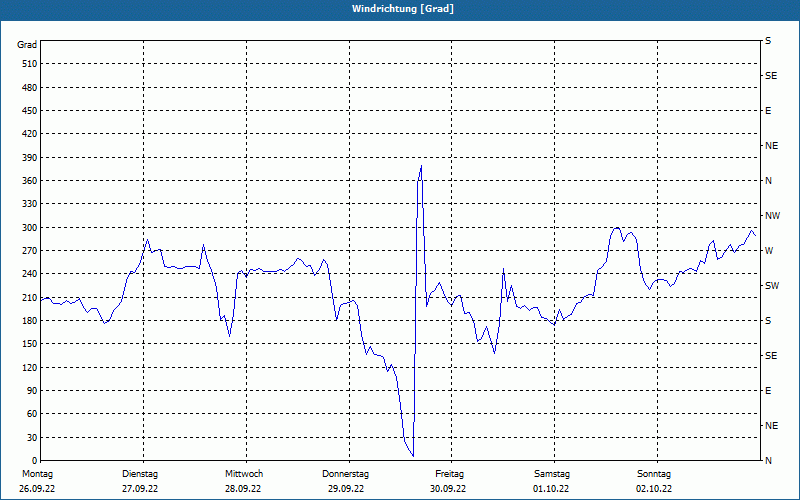The height and width of the screenshot is (500, 800).
Task: Click the 'NE' compass label beside 390
Action: (771, 146)
